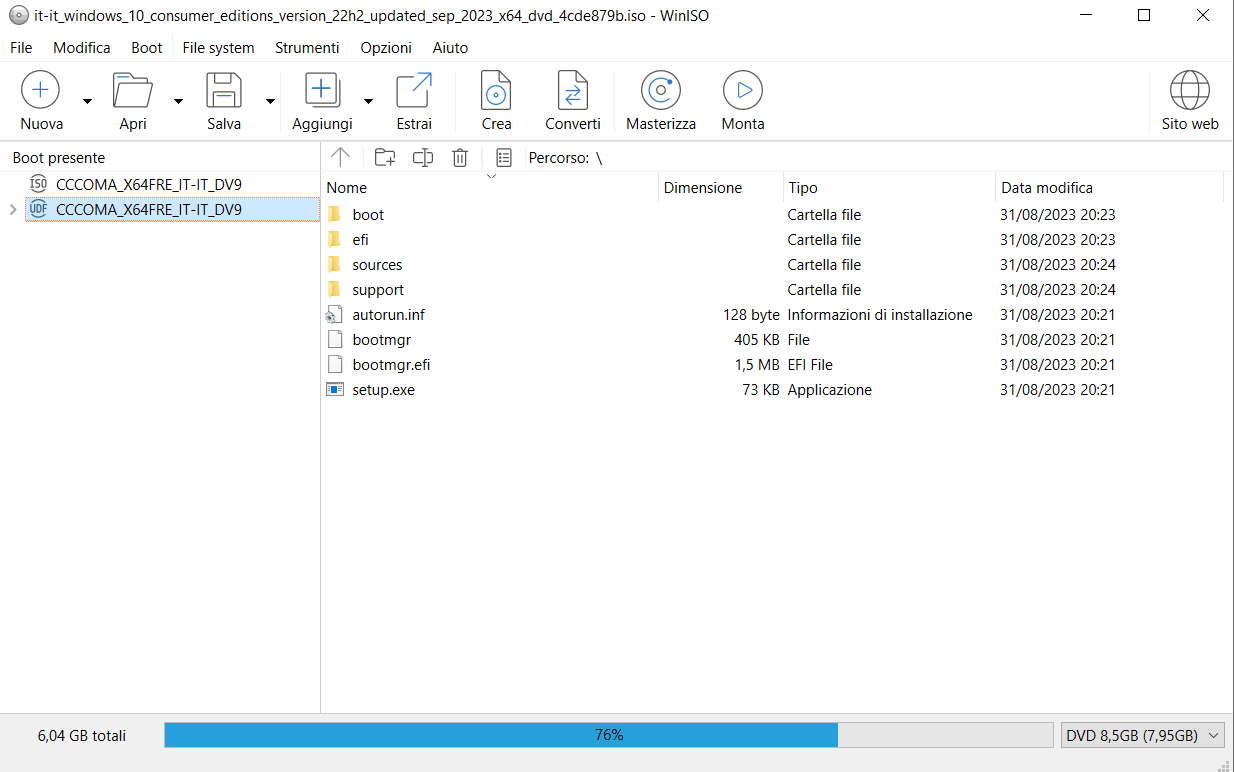The width and height of the screenshot is (1234, 772).
Task: Expand the UDF tree node chevron
Action: click(12, 209)
